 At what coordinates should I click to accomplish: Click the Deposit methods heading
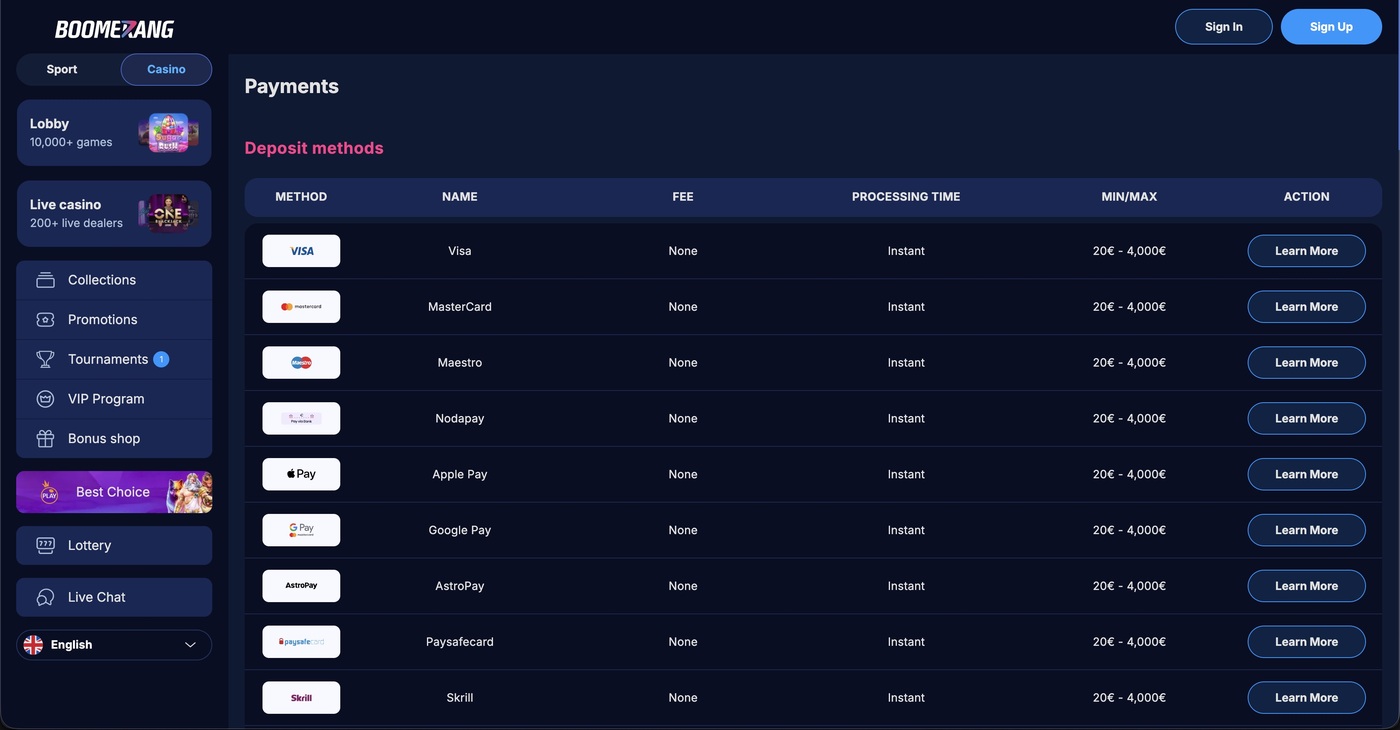[x=314, y=148]
